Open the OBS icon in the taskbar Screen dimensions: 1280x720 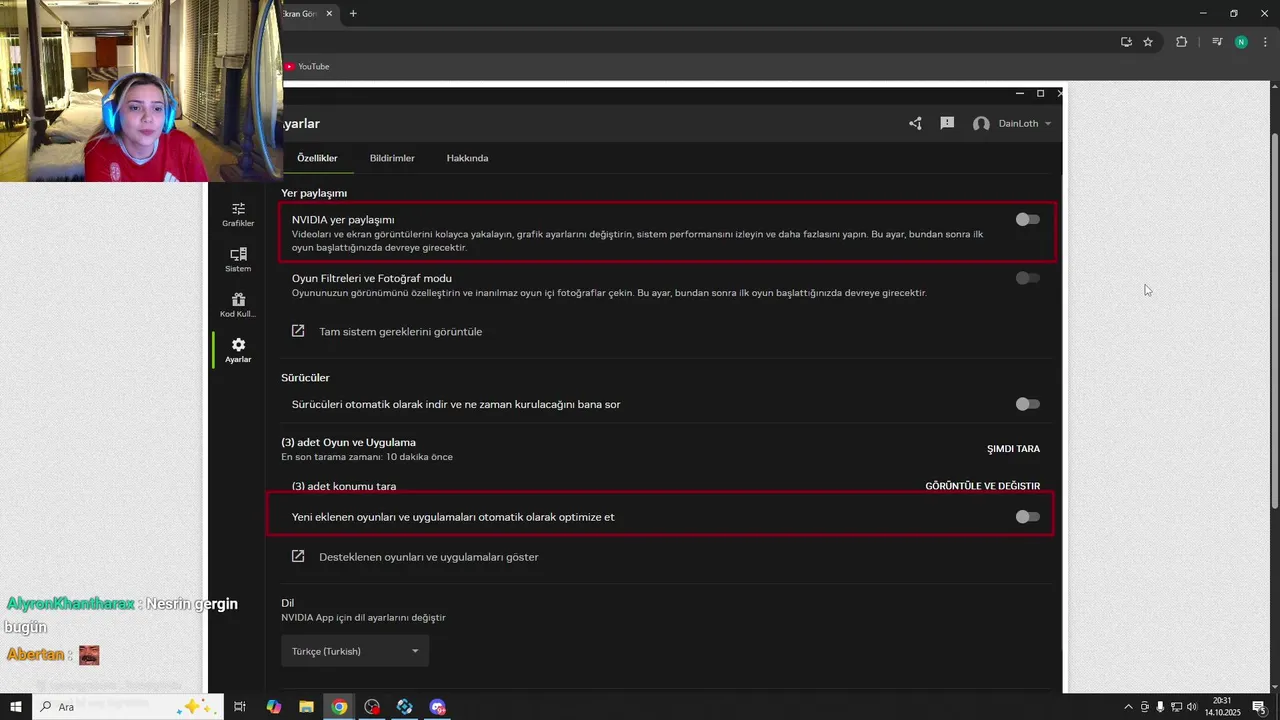pos(372,707)
